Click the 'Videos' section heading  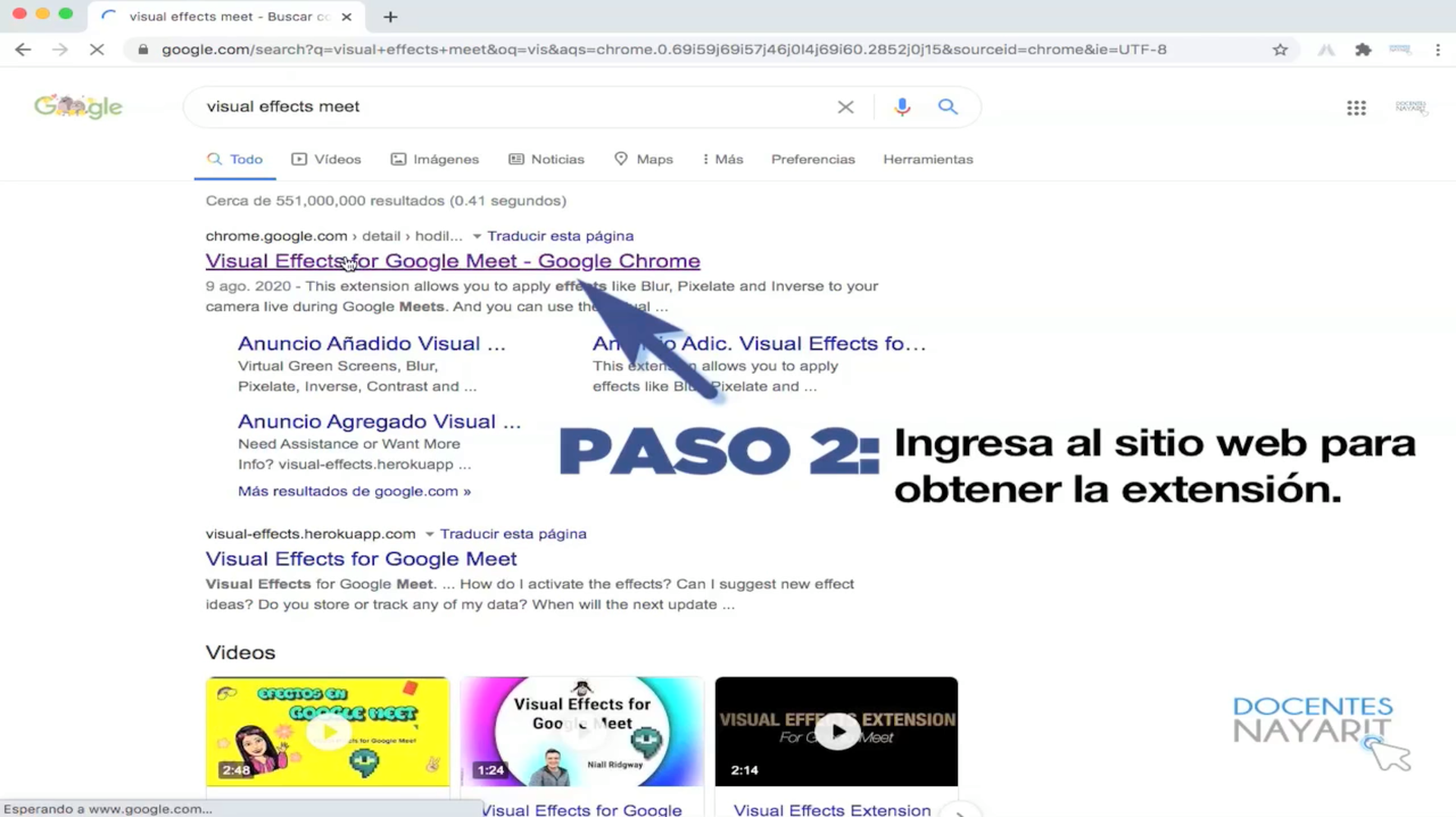240,653
